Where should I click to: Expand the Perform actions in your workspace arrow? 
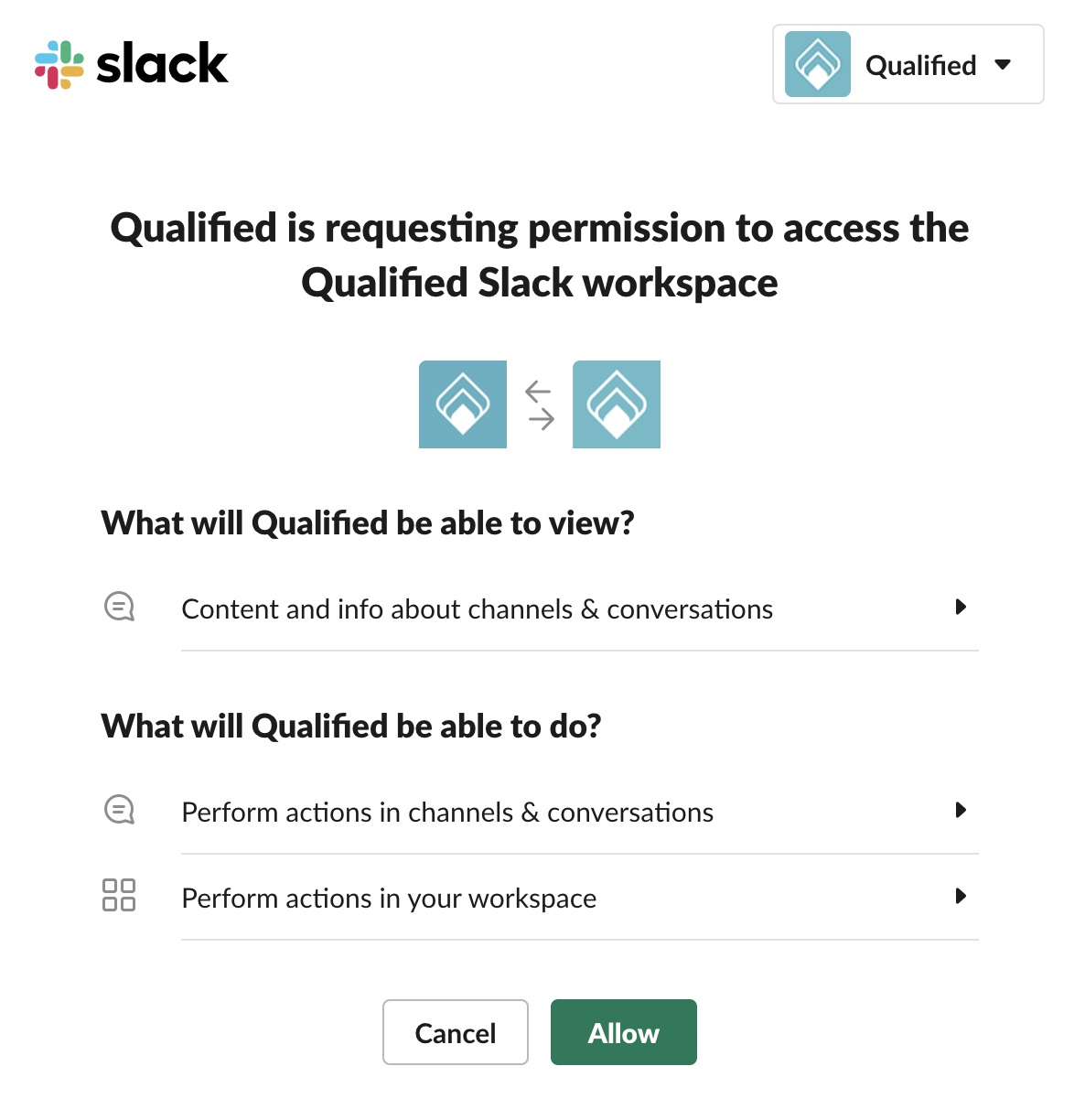(961, 896)
